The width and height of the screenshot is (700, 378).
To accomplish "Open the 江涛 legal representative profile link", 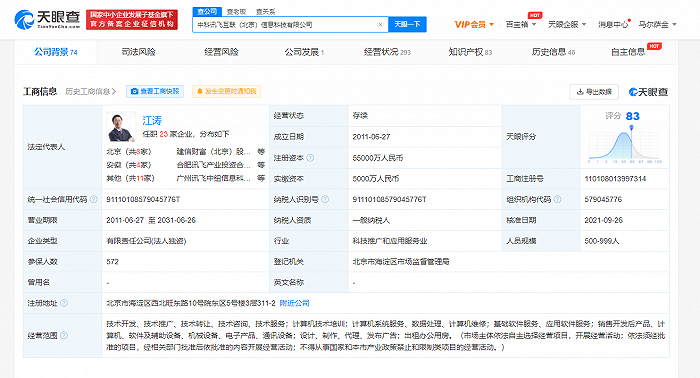I will click(x=152, y=120).
